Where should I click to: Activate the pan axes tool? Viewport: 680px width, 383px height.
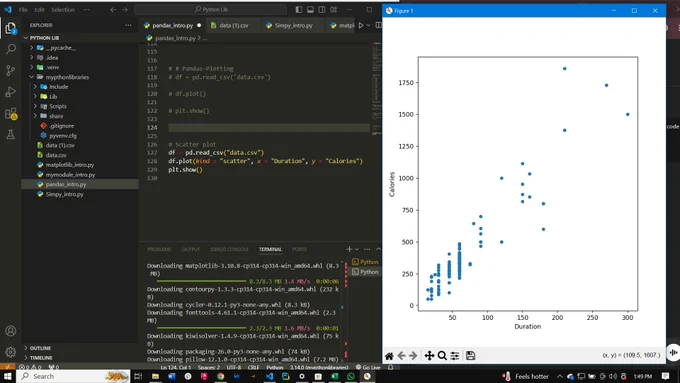[x=429, y=356]
